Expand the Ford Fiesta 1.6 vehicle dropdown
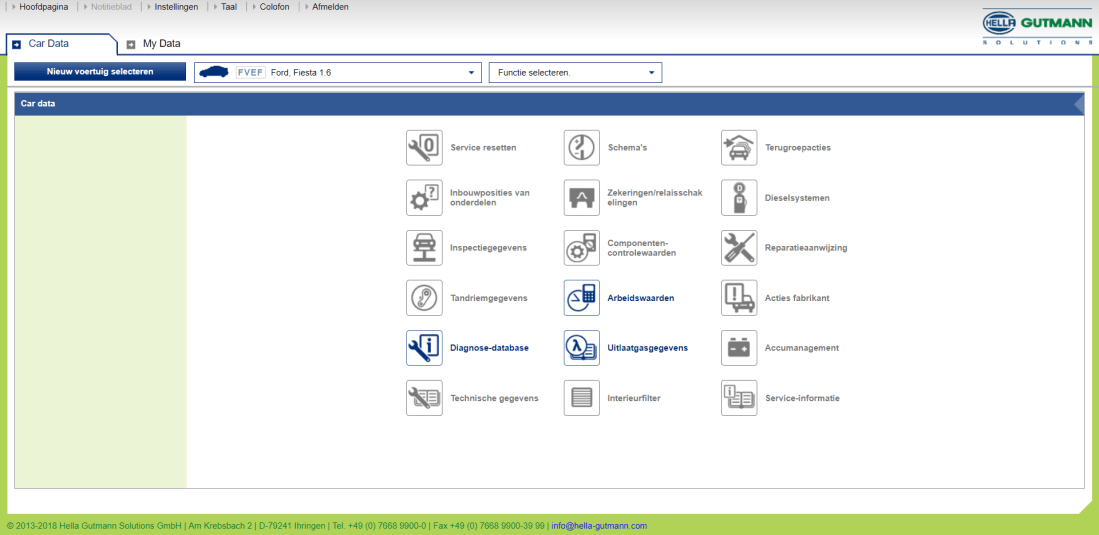The image size is (1099, 535). point(472,73)
